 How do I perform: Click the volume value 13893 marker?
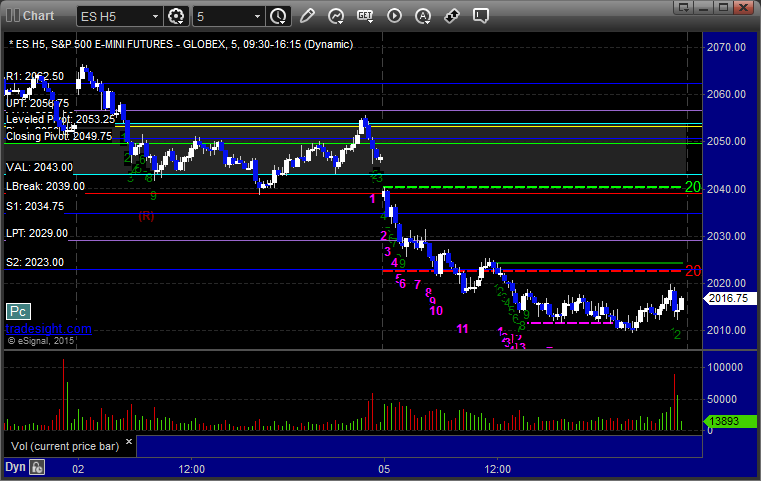tap(730, 421)
